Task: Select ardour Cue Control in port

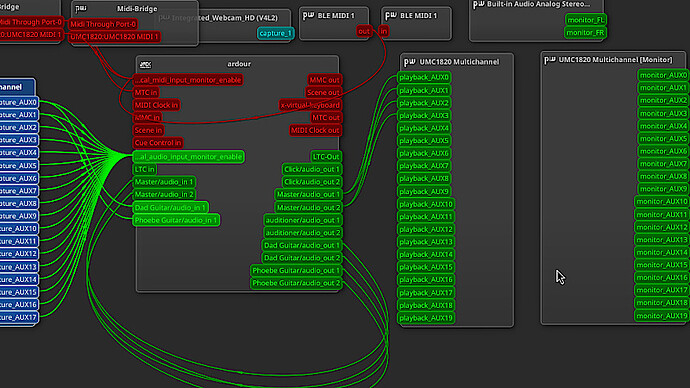Action: pos(158,143)
